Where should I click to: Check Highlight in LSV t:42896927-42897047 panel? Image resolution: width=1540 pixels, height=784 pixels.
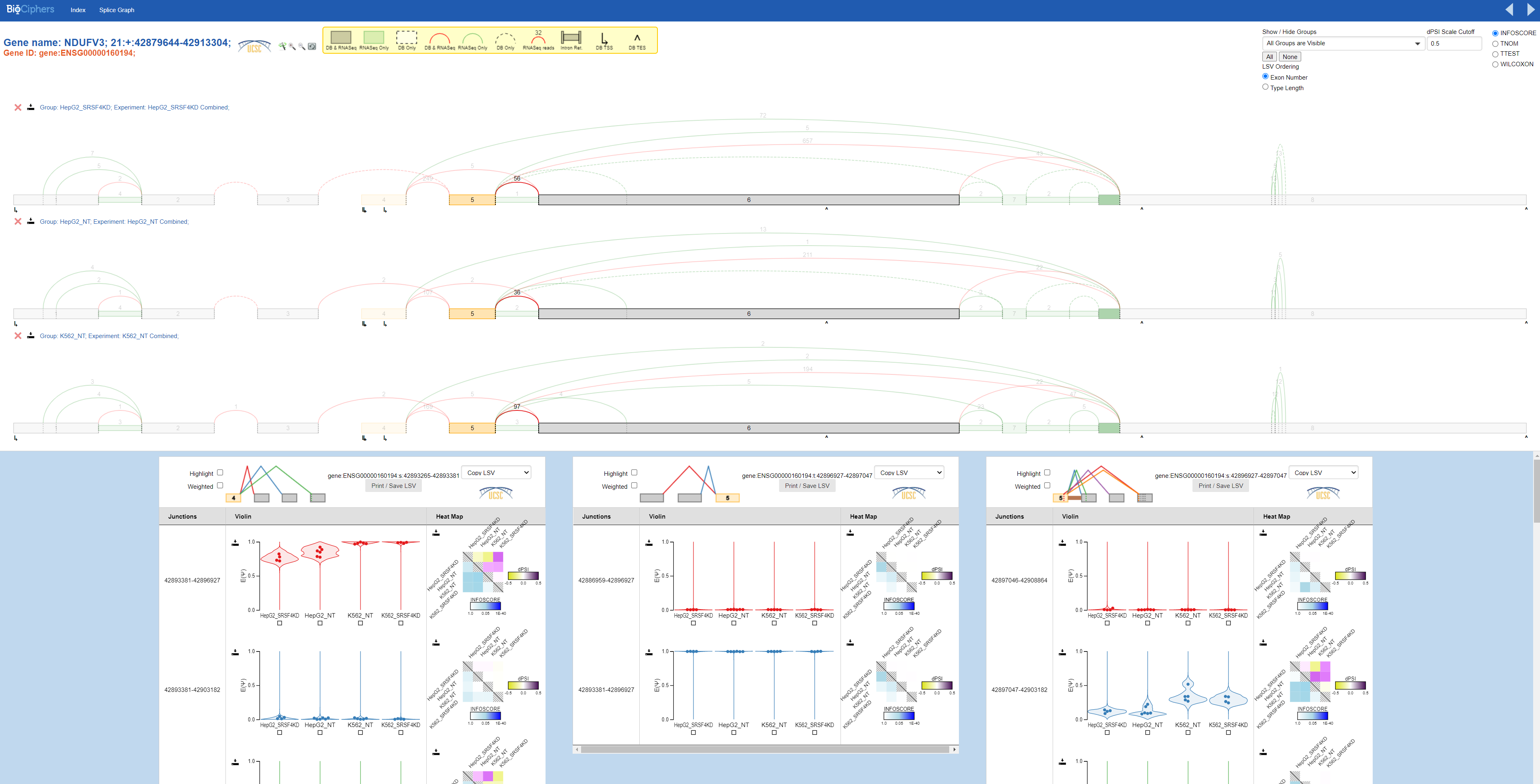634,473
